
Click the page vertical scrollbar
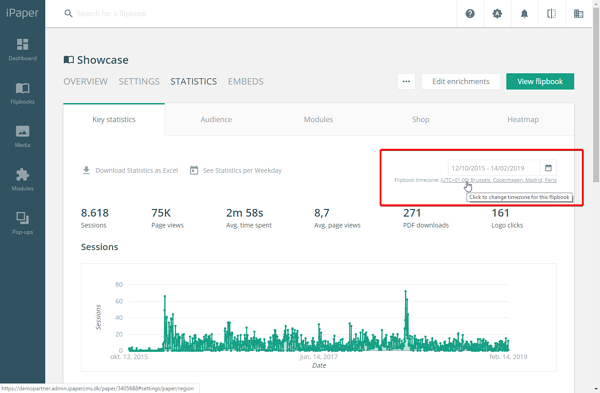pos(596,96)
